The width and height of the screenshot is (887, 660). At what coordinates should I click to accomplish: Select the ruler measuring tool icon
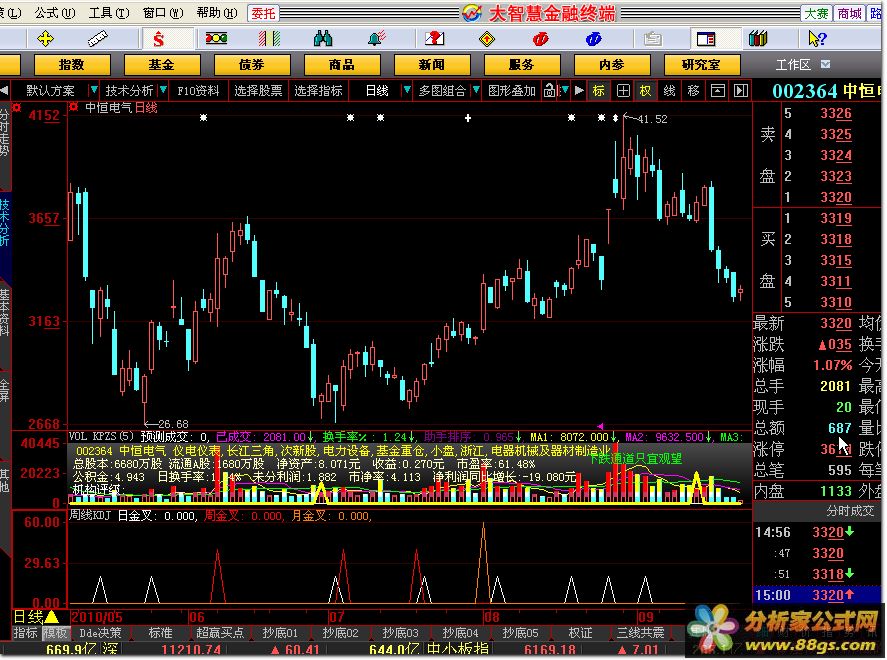98,39
